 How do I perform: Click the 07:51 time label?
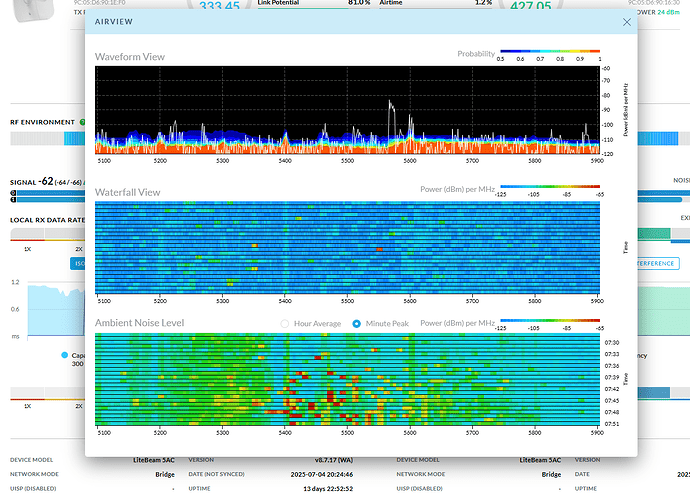click(612, 424)
